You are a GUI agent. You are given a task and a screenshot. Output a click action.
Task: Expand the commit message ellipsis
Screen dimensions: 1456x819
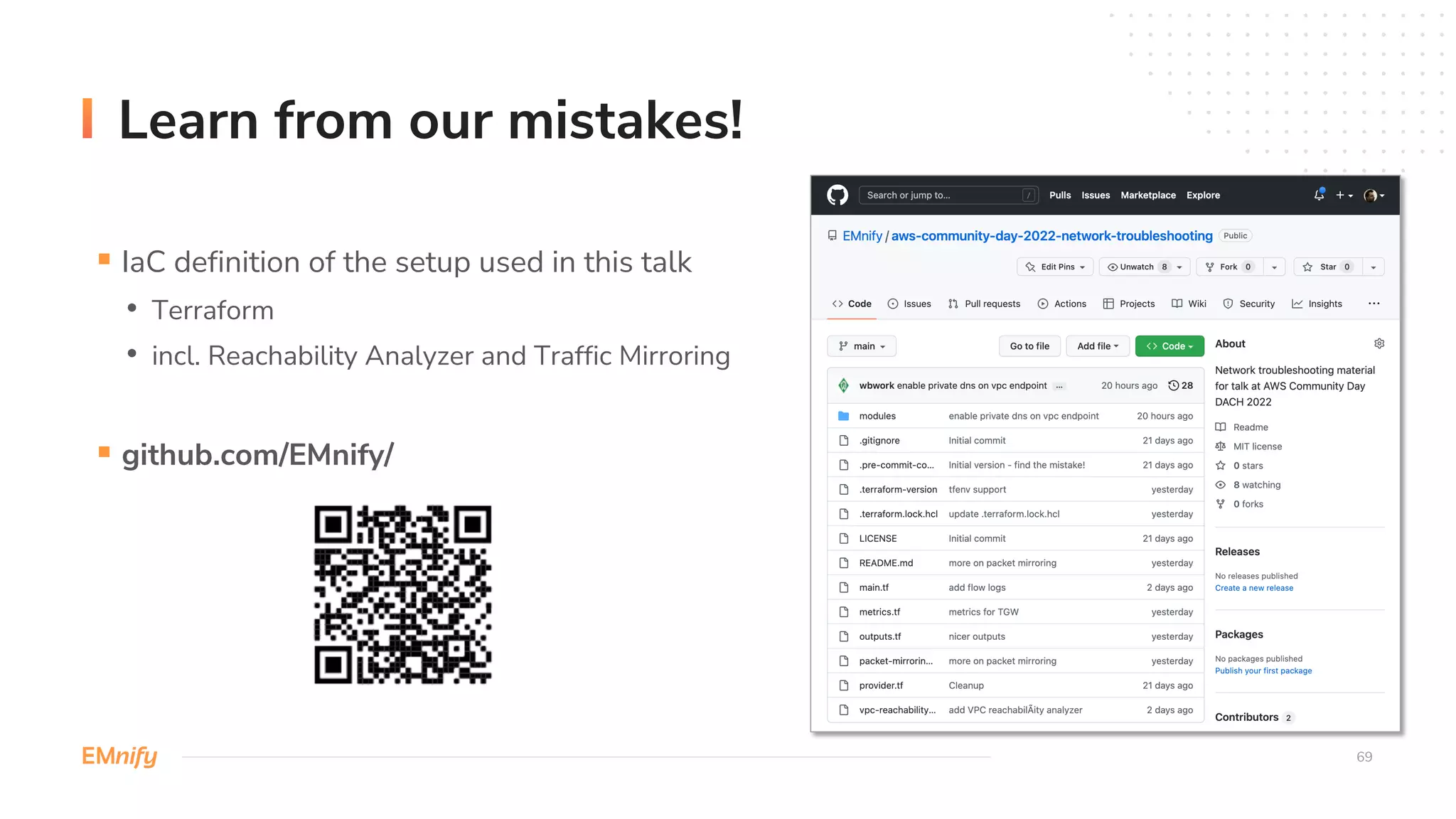[x=1059, y=386]
